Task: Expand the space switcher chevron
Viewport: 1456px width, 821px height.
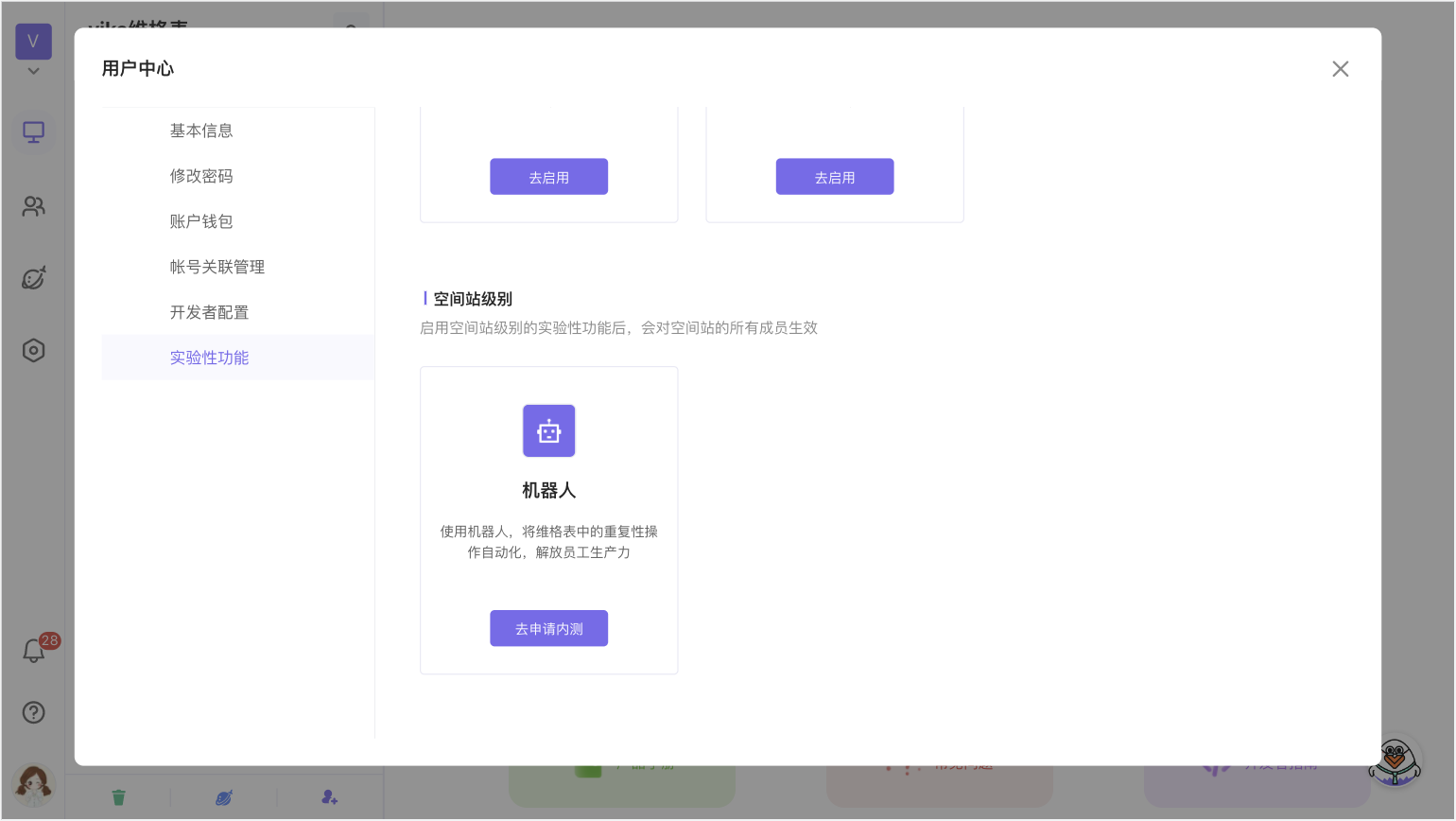Action: [34, 72]
